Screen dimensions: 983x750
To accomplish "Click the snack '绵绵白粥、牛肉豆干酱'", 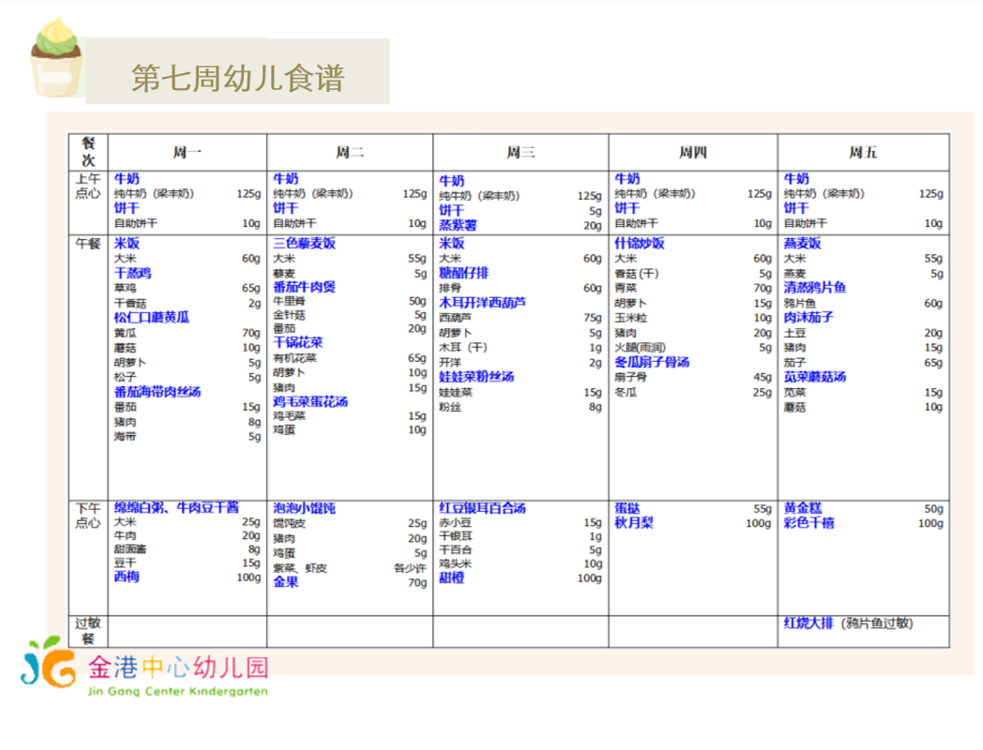I will coord(176,507).
